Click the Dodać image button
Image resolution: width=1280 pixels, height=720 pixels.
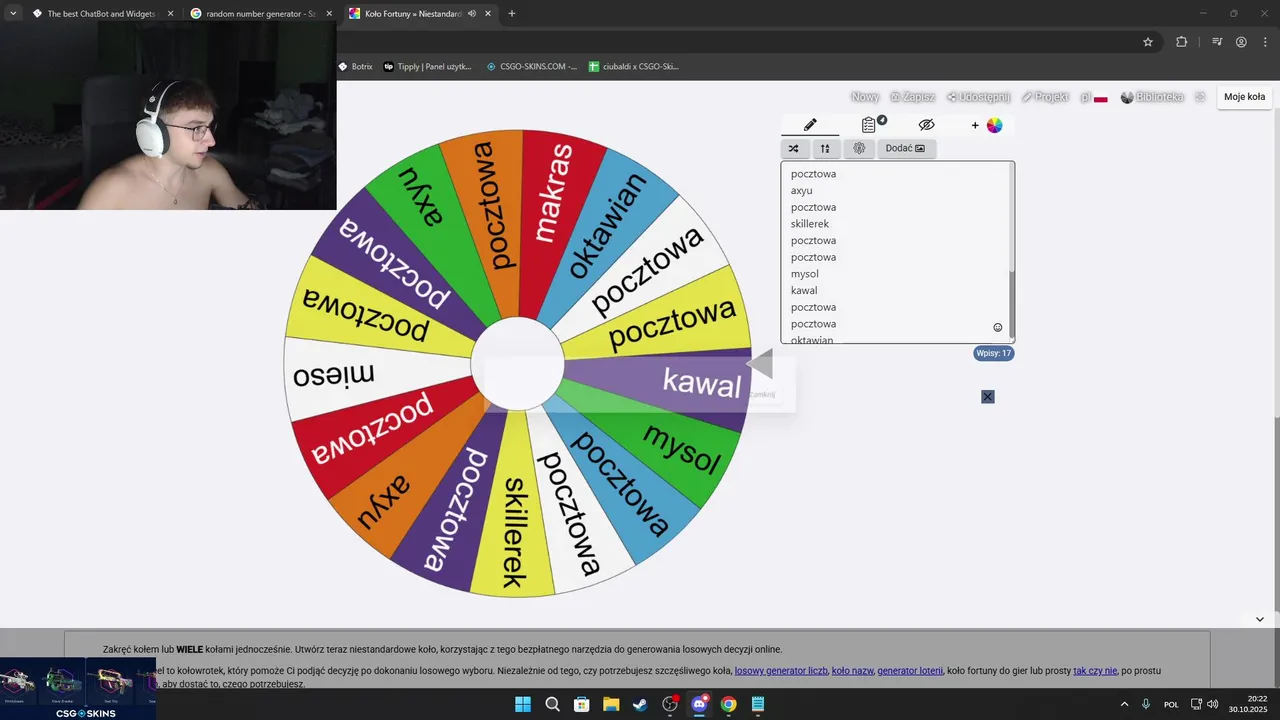point(905,148)
